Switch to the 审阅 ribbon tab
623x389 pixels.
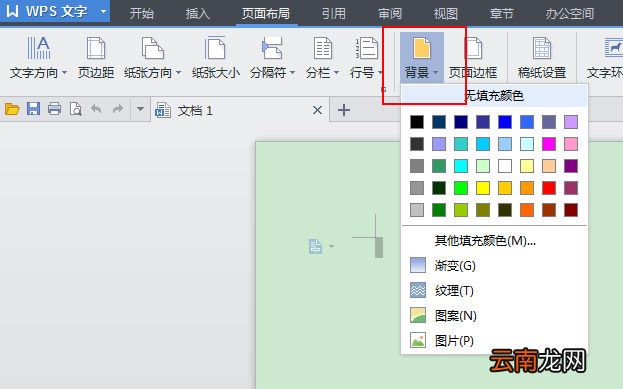(x=390, y=14)
